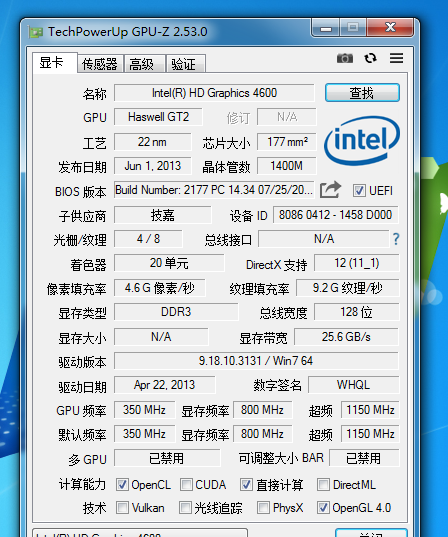Toggle the OpenCL checkbox
Viewport: 448px width, 537px height.
point(122,484)
